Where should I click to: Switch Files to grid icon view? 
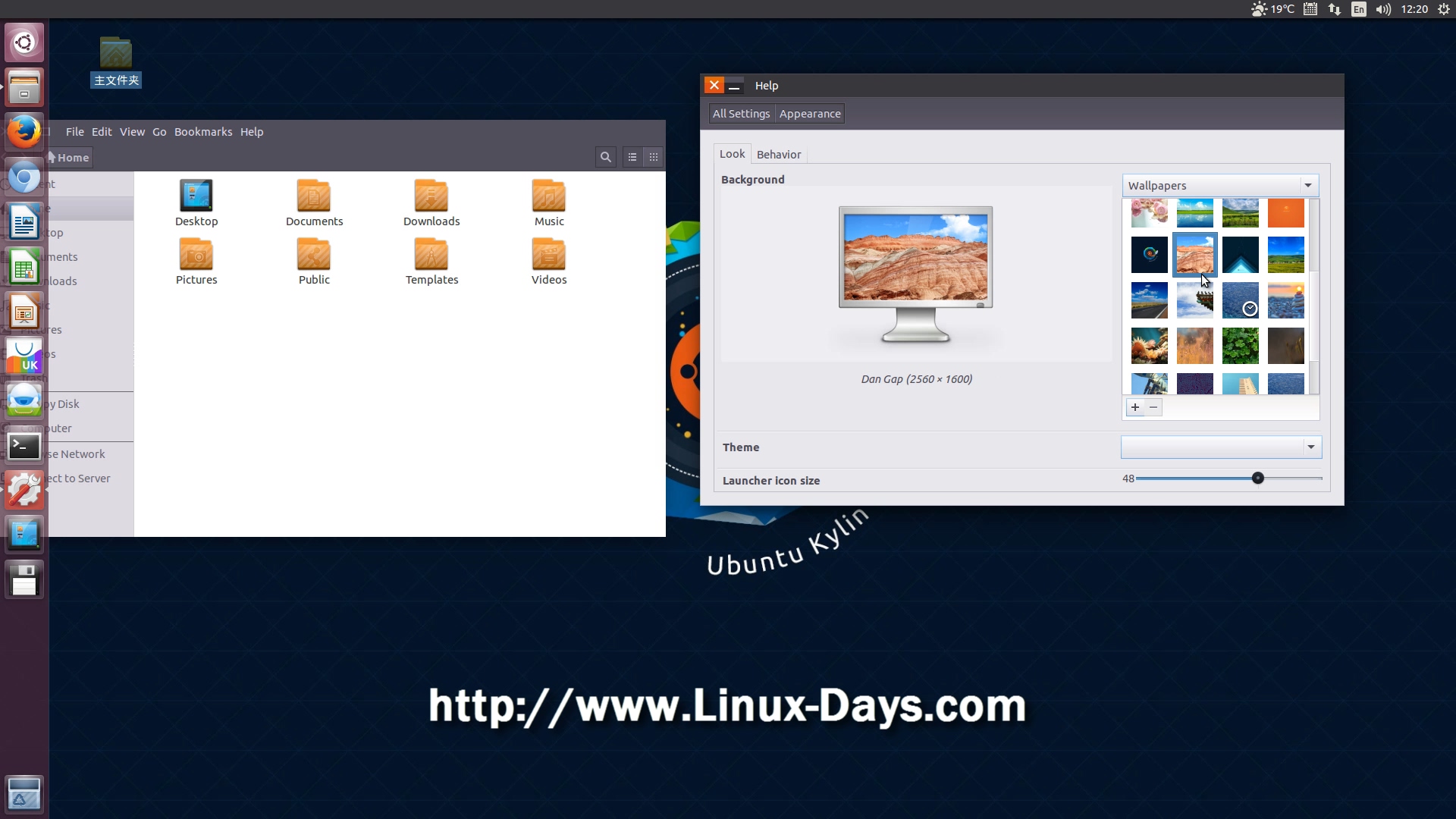(654, 157)
